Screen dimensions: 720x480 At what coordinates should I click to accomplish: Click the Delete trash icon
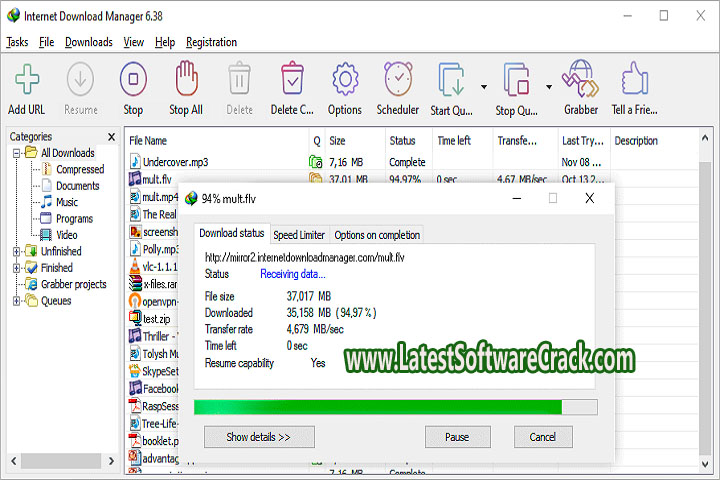click(239, 79)
